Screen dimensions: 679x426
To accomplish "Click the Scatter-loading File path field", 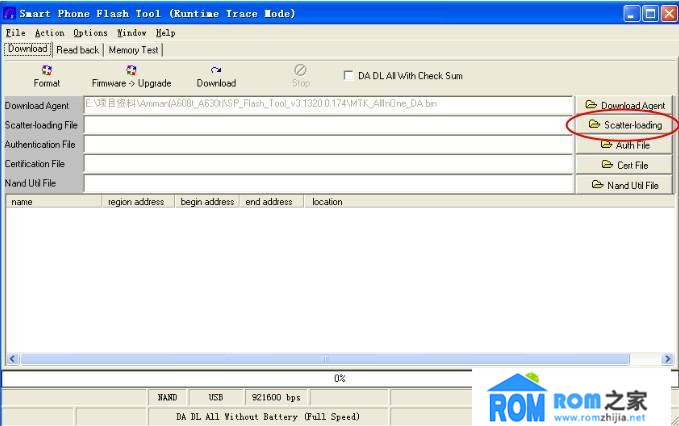I will [328, 125].
